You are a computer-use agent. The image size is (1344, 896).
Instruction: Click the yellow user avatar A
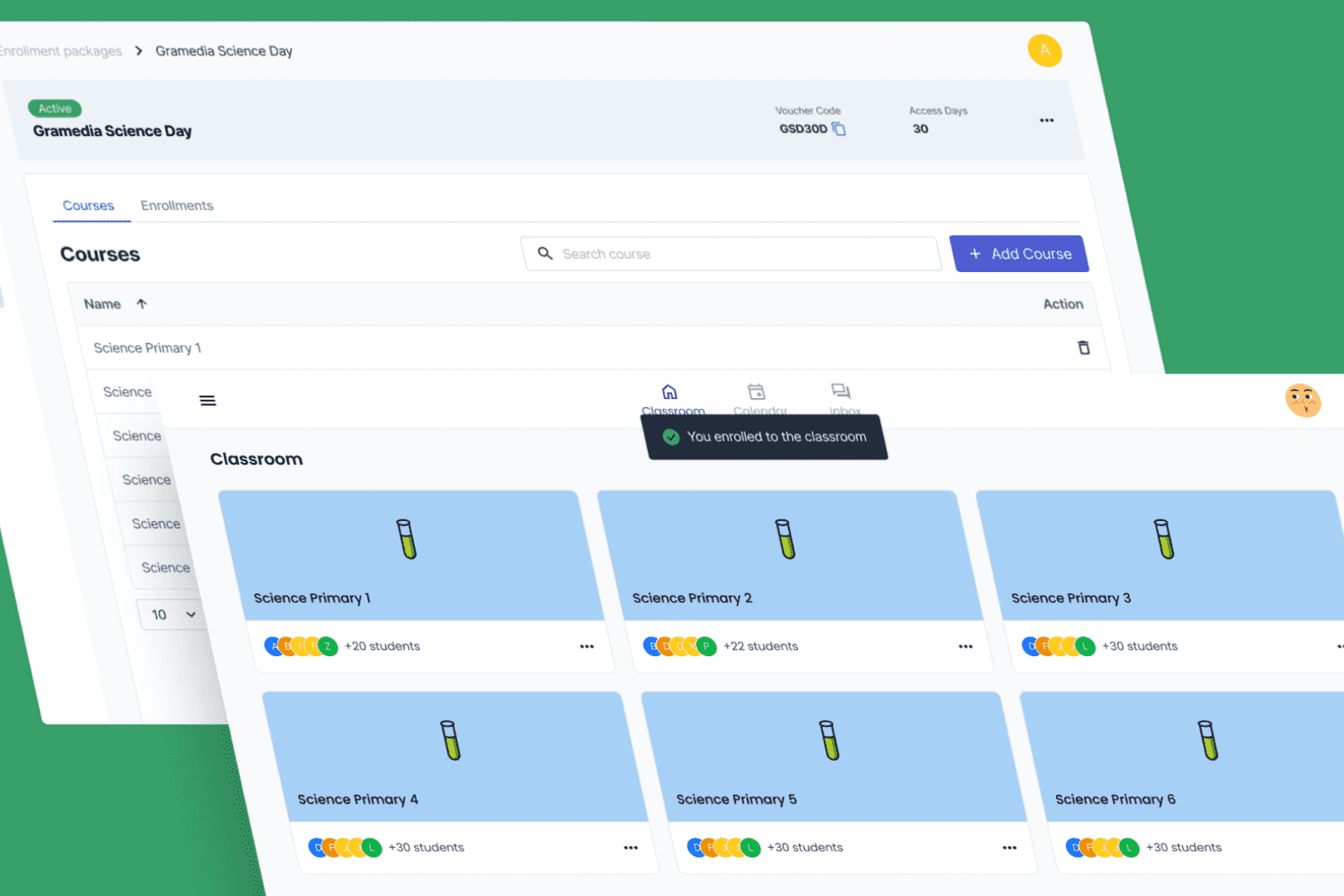[x=1045, y=51]
